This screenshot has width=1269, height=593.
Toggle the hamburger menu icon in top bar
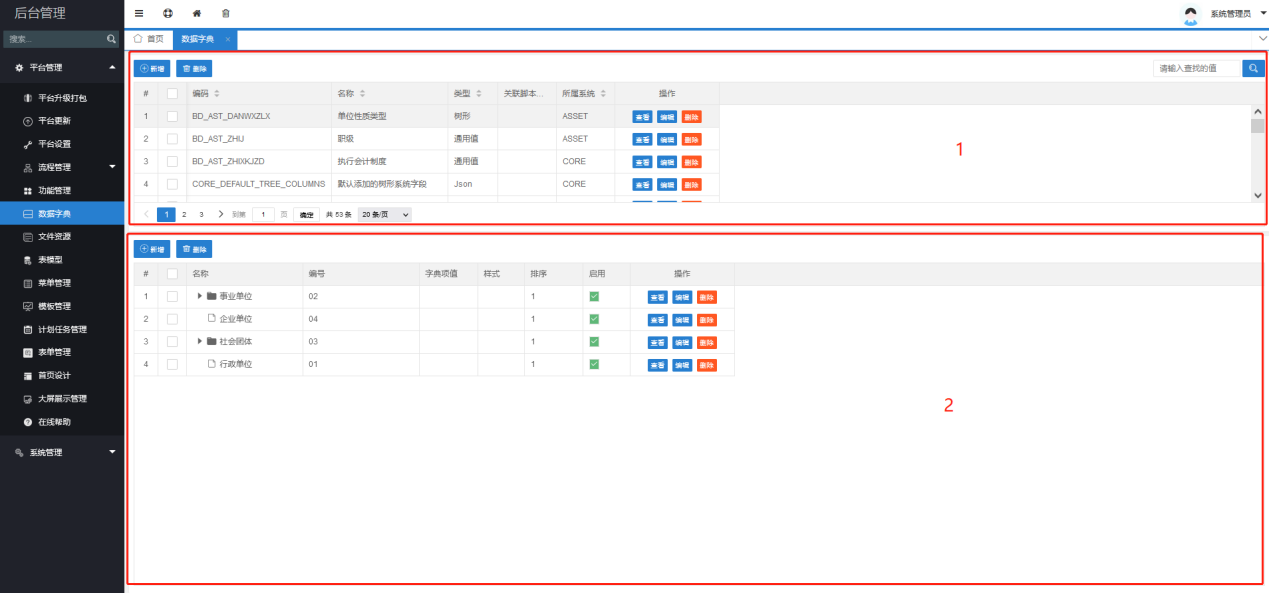click(139, 14)
